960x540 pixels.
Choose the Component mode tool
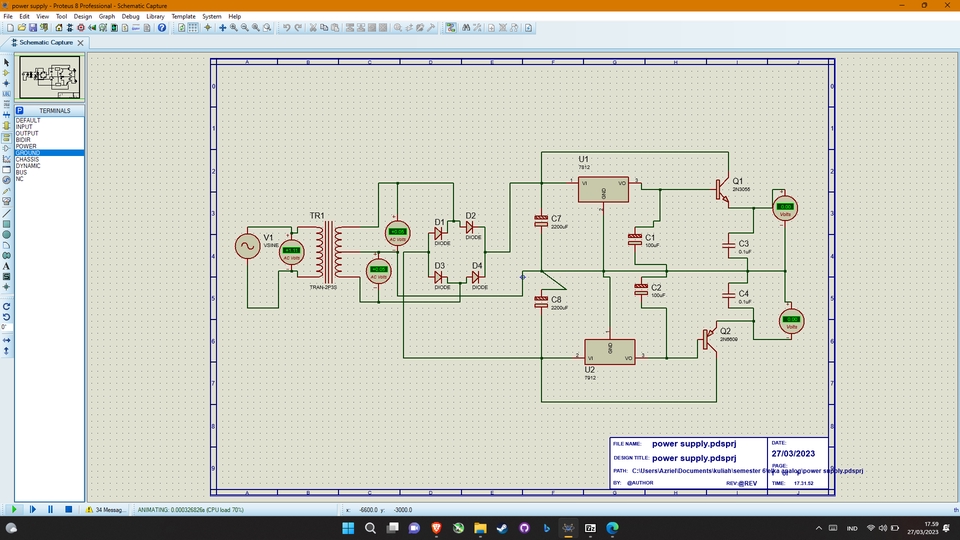[x=6, y=73]
